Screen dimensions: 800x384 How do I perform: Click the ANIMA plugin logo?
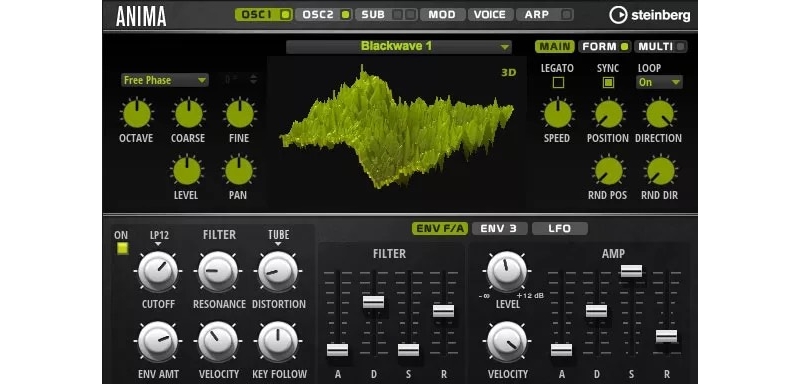(x=141, y=16)
